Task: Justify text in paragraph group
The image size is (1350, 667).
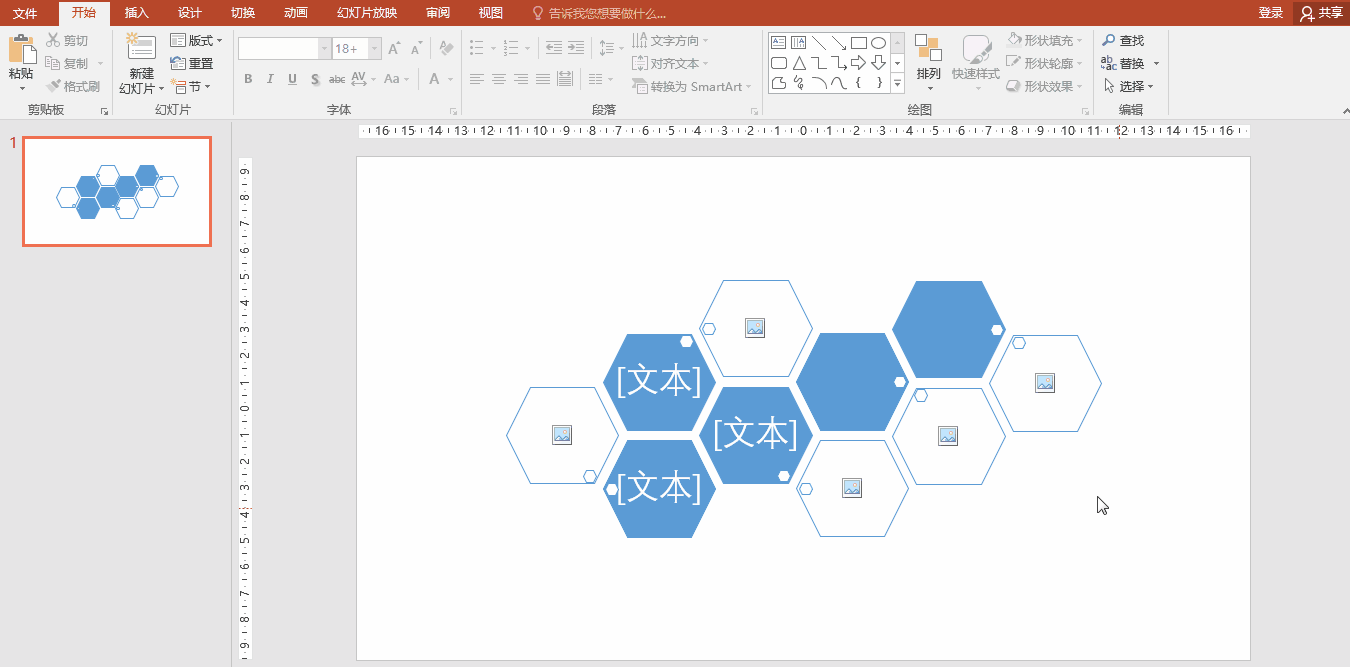Action: click(x=542, y=79)
